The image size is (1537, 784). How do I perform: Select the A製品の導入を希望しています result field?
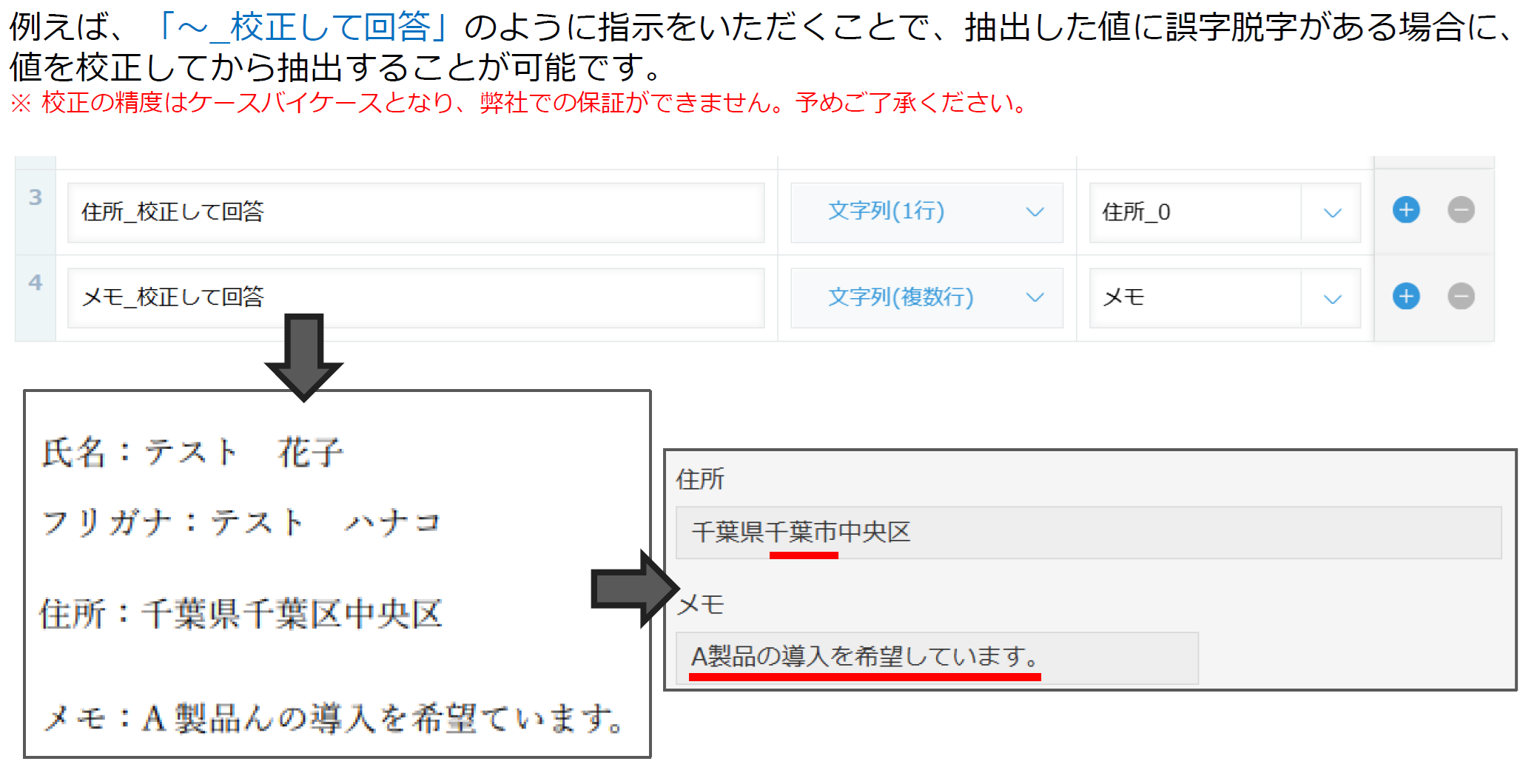[936, 657]
